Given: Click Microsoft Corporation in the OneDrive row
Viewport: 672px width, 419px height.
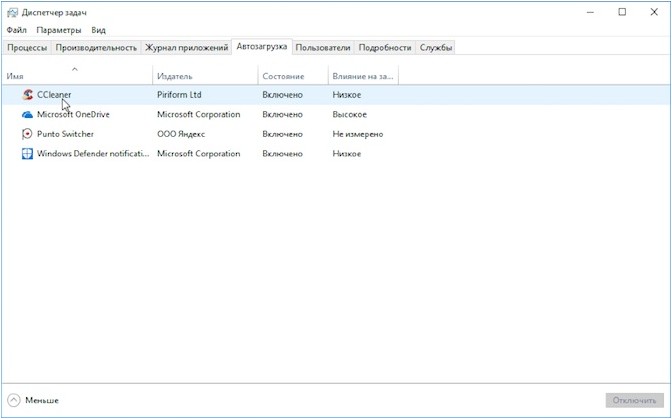Looking at the screenshot, I should click(x=198, y=114).
